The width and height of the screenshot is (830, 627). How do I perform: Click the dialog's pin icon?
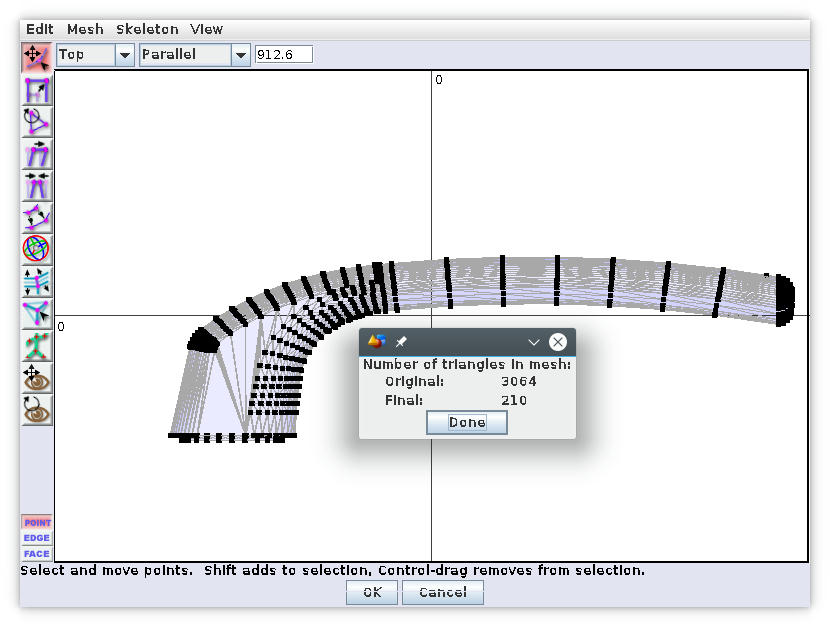401,342
